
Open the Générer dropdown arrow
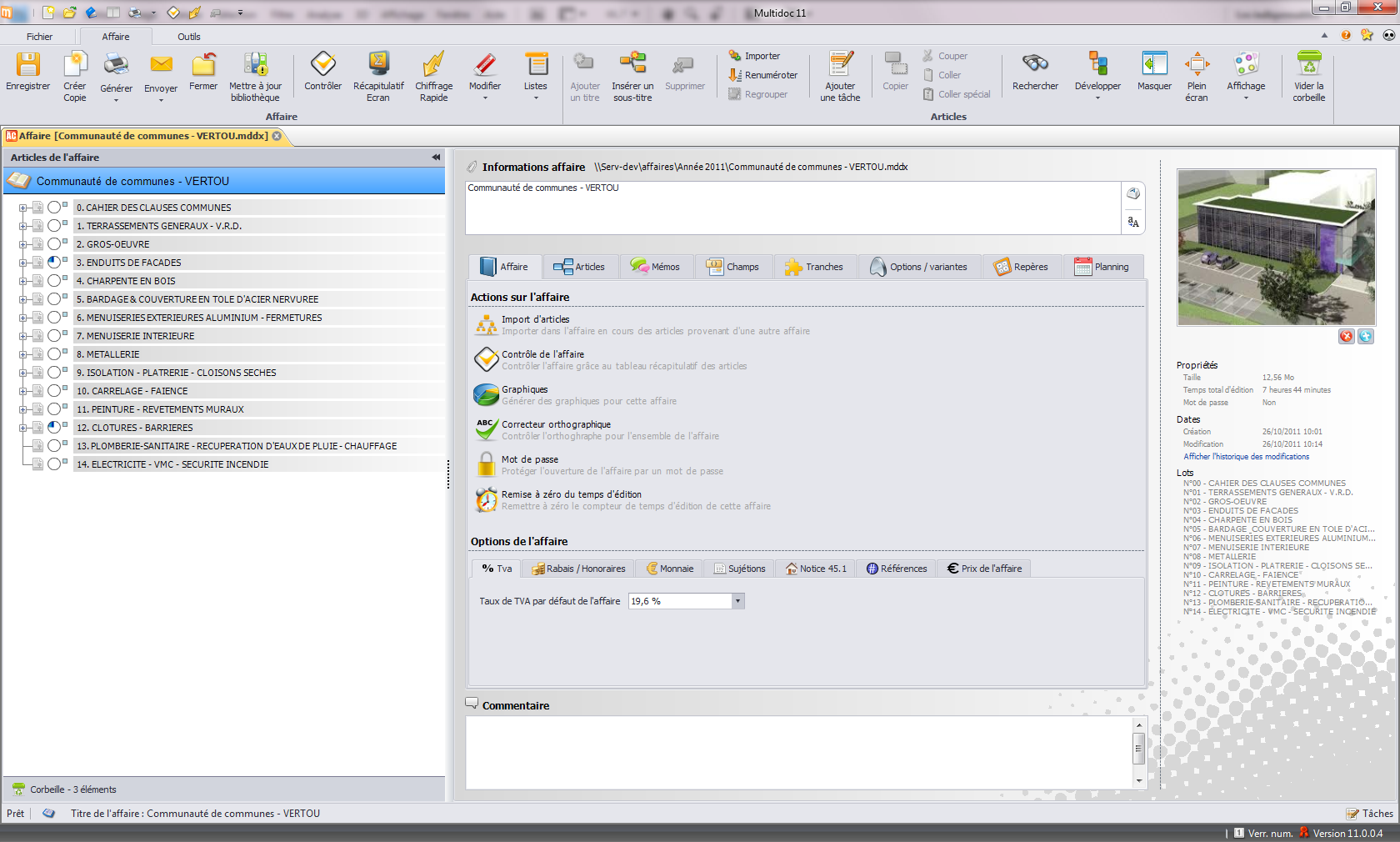point(116,100)
